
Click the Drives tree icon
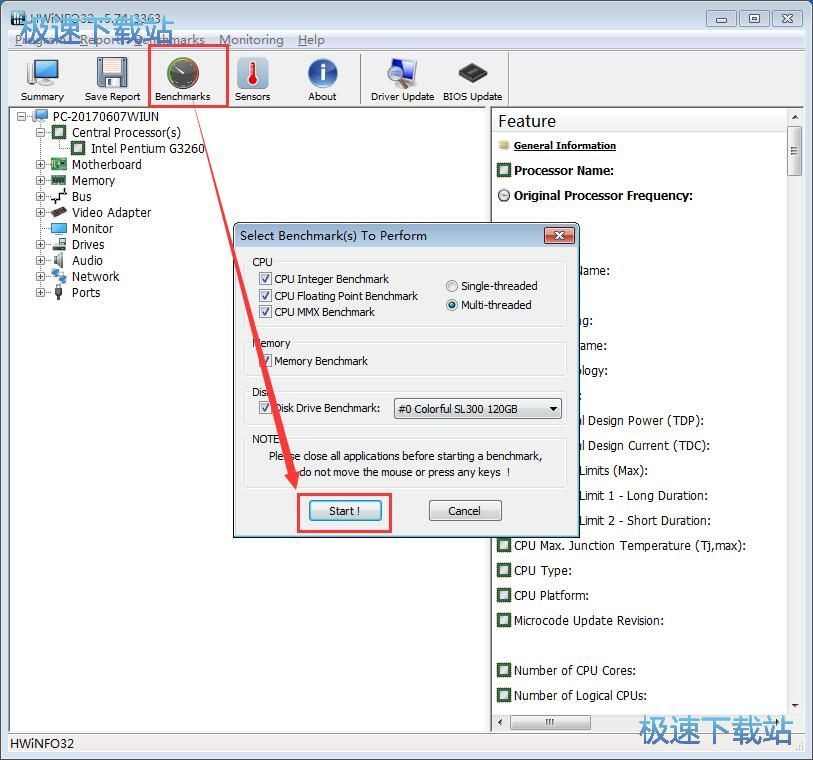pos(59,244)
